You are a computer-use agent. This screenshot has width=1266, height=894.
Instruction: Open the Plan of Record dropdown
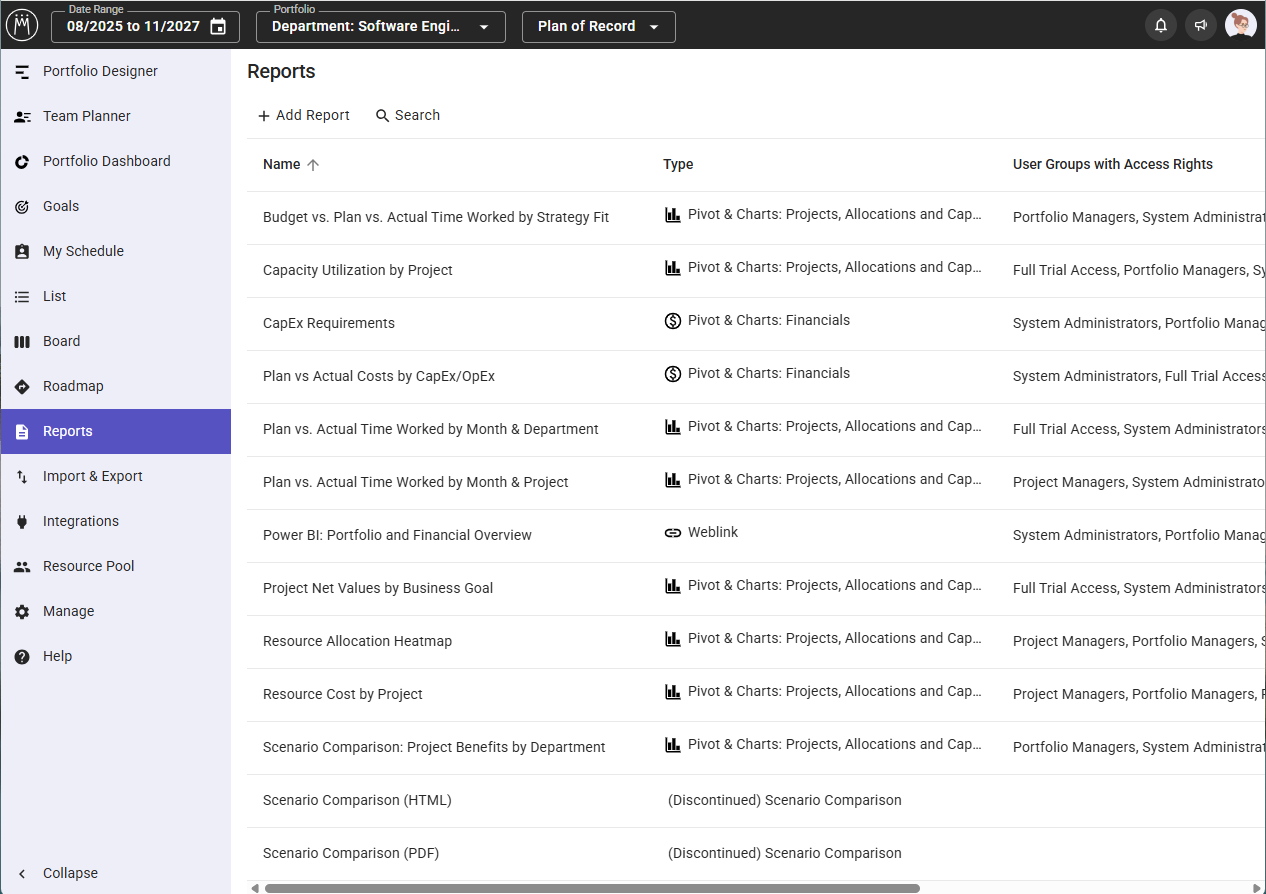598,27
